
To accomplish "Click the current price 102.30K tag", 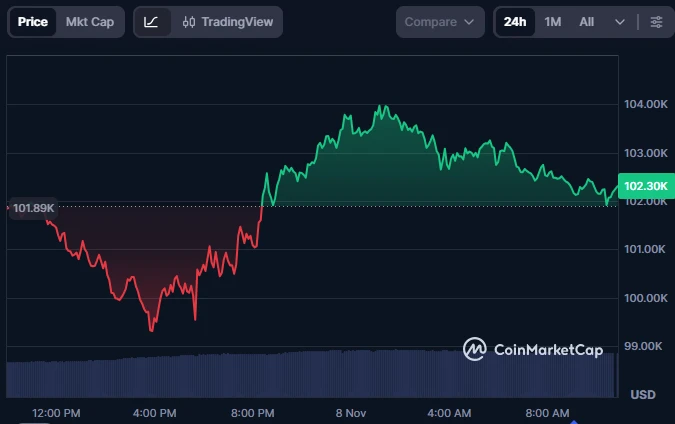I will 645,186.
